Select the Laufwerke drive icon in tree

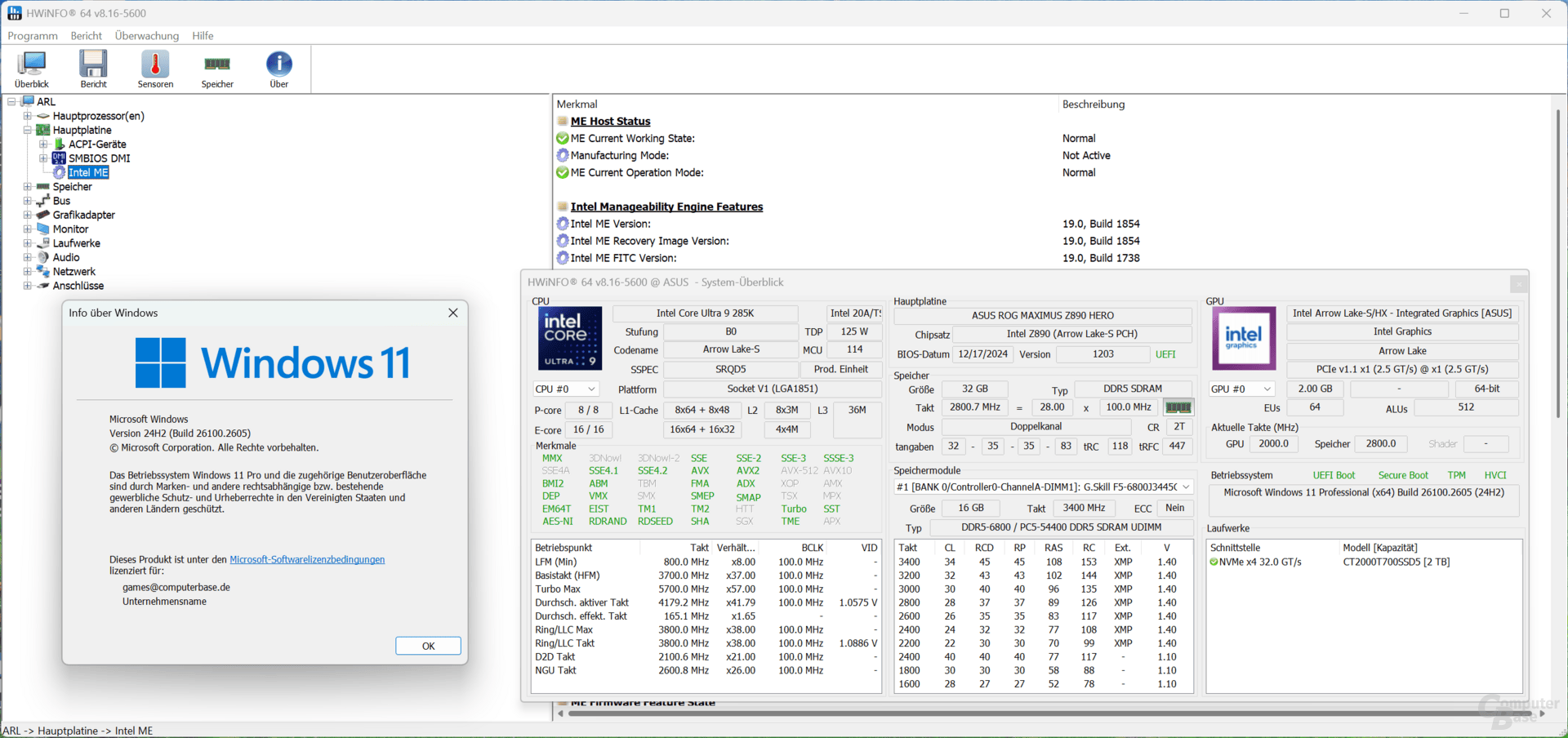click(x=43, y=243)
